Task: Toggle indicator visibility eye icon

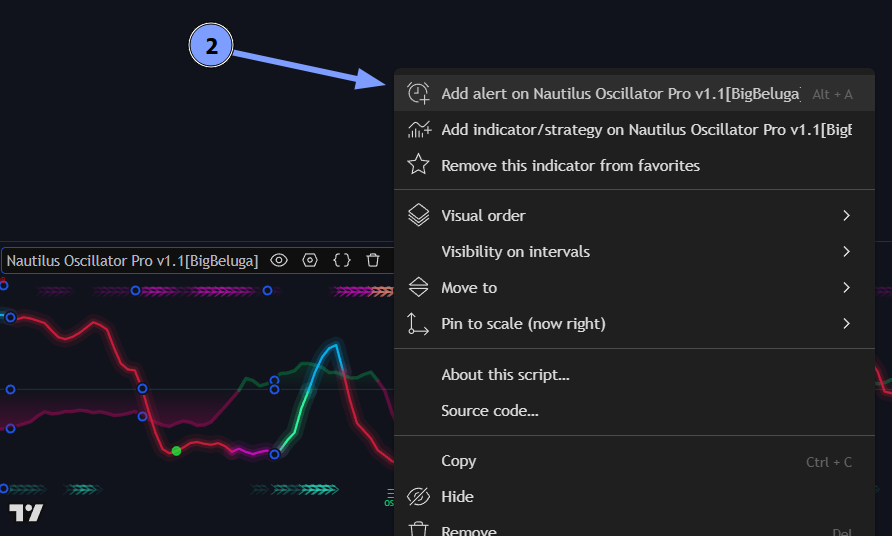Action: point(279,261)
